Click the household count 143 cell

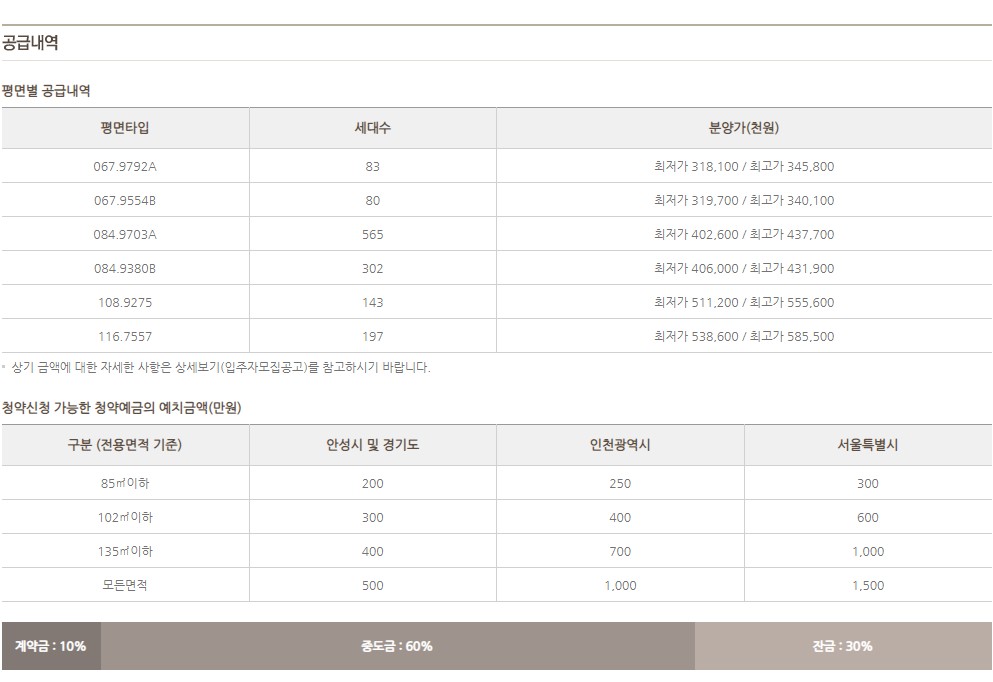click(x=372, y=303)
